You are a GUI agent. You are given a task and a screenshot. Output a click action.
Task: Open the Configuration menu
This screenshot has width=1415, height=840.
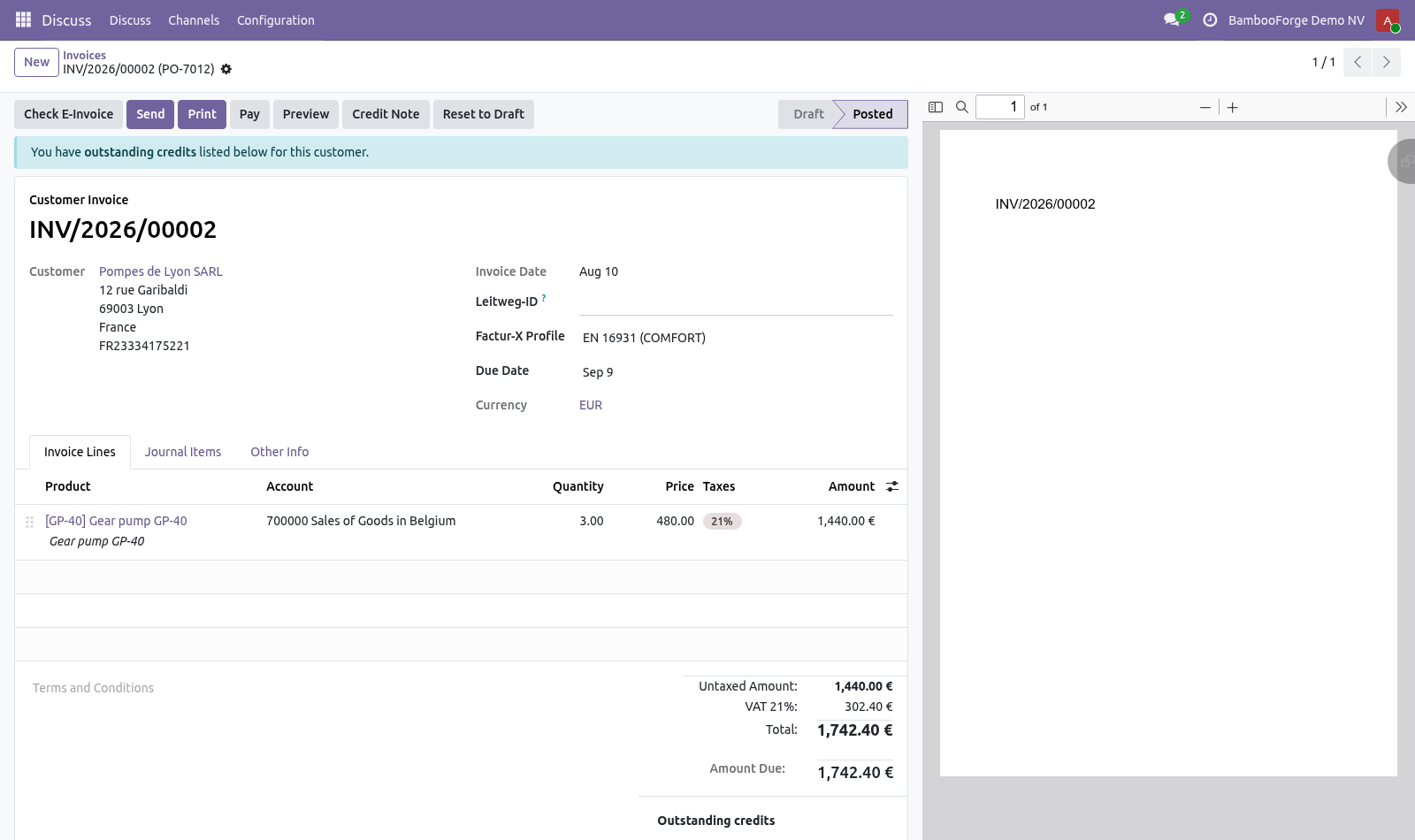[x=275, y=20]
